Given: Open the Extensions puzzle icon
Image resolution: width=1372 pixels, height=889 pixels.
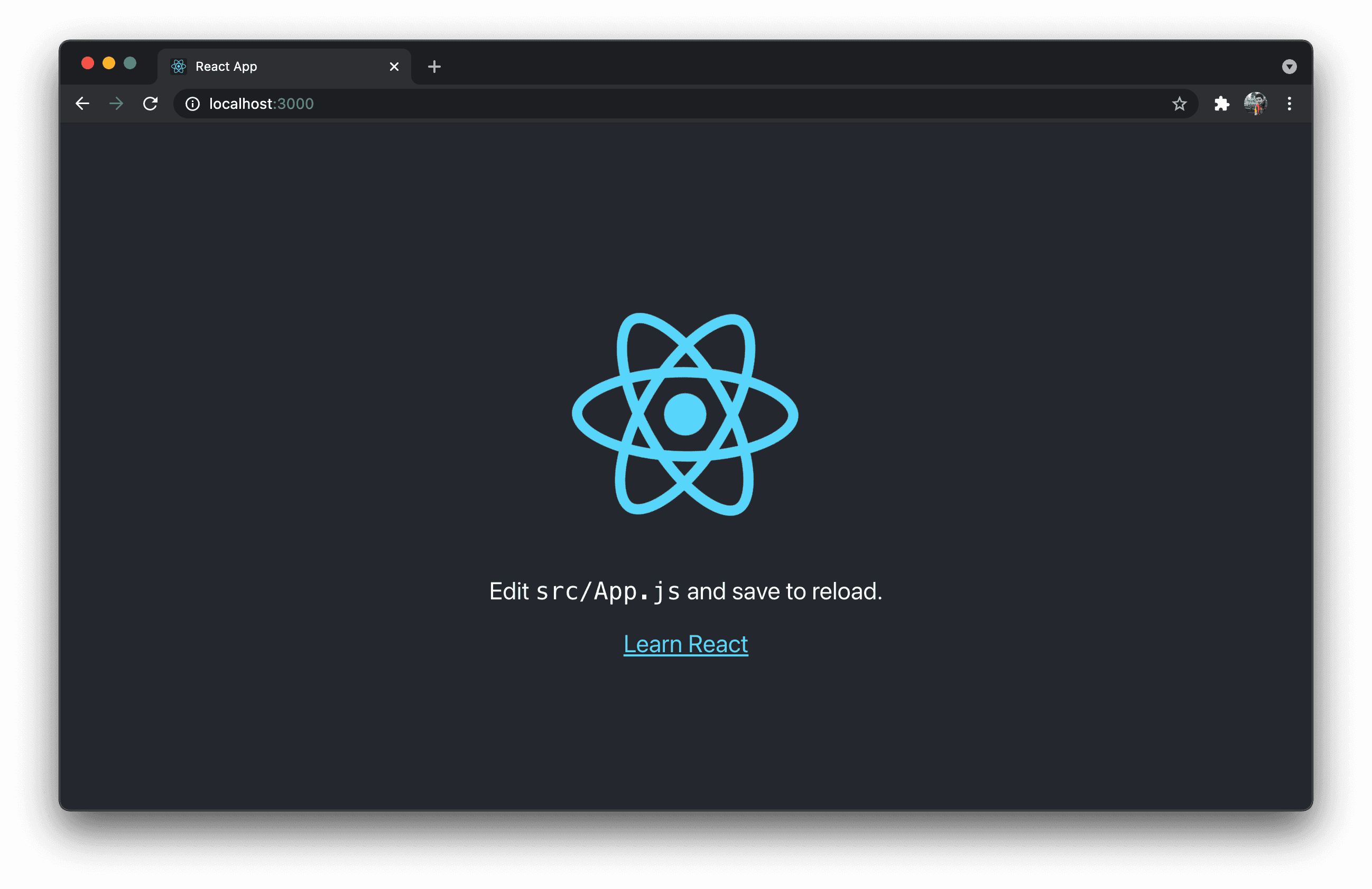Looking at the screenshot, I should (1221, 104).
